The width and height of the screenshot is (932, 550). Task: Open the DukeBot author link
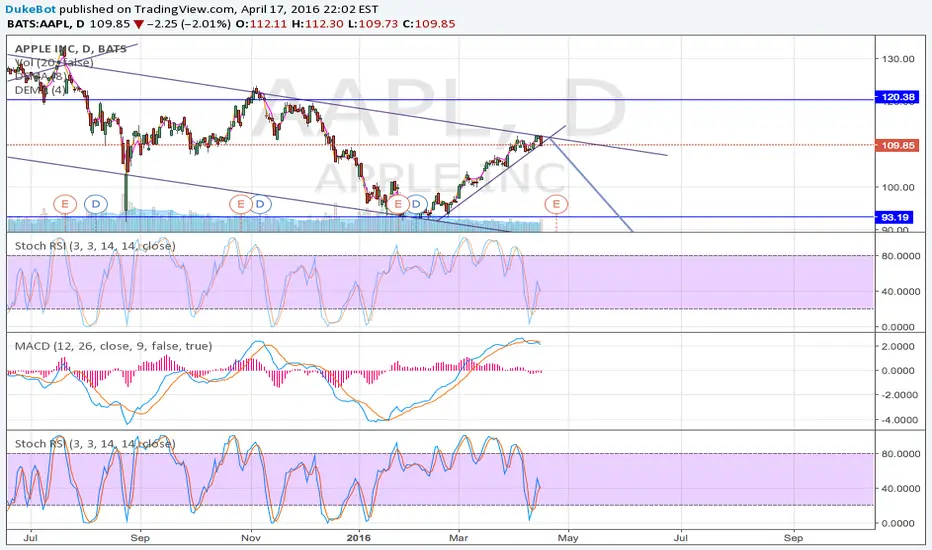(x=30, y=10)
